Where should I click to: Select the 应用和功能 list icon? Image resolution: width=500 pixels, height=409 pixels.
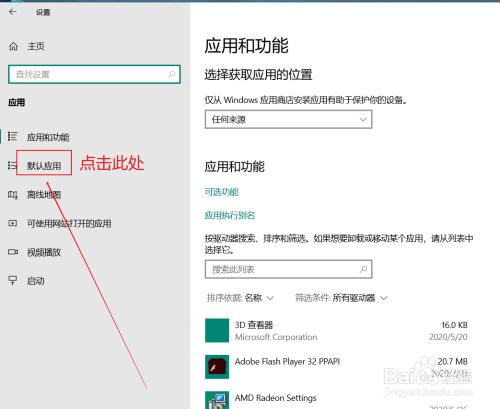(13, 136)
